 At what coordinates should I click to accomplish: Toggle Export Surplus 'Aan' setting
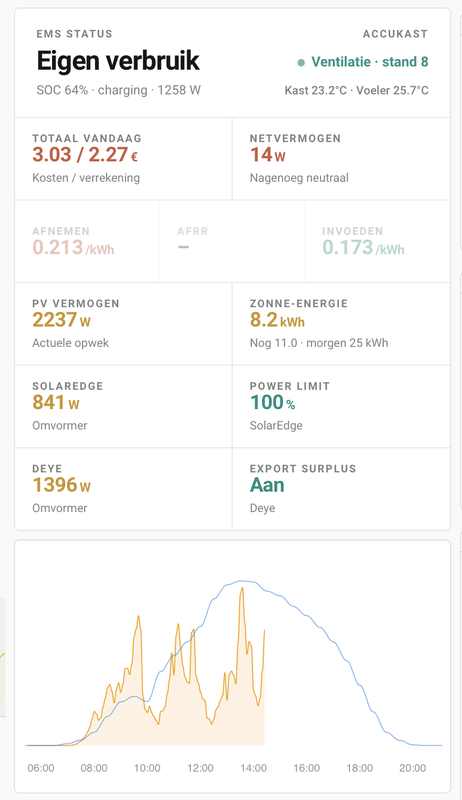[x=267, y=485]
